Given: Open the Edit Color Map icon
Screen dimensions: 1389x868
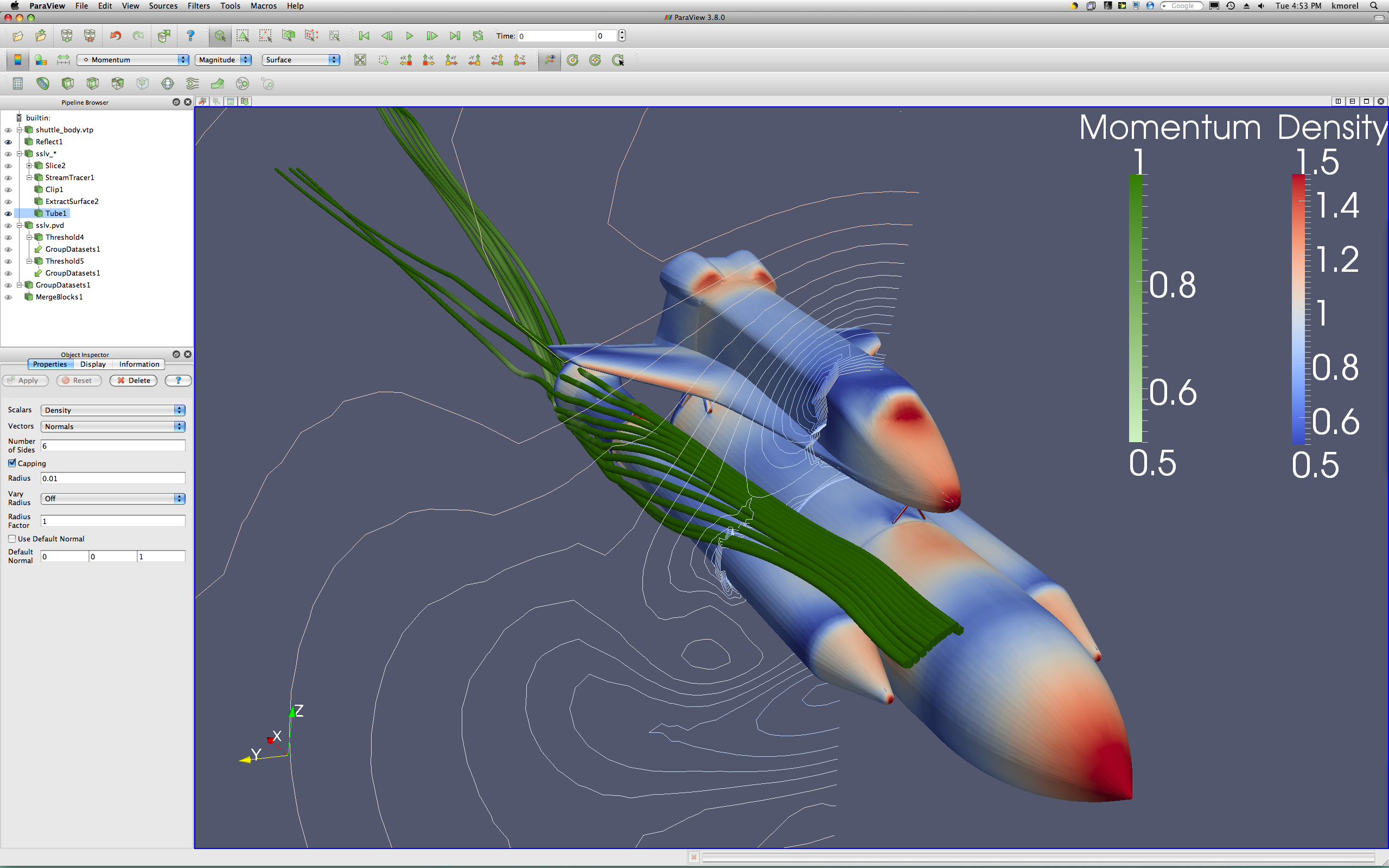Looking at the screenshot, I should pyautogui.click(x=41, y=60).
